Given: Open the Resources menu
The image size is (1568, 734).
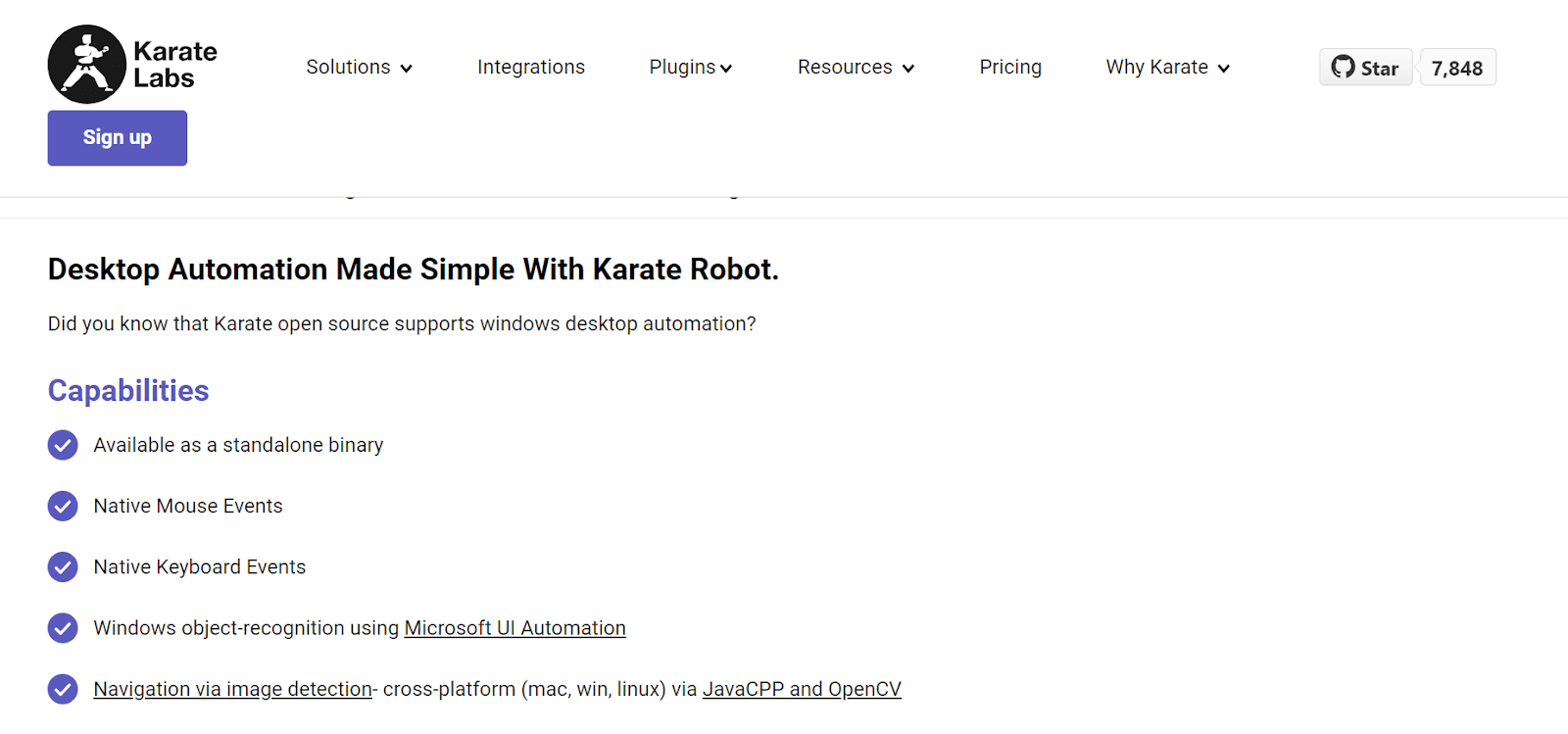Looking at the screenshot, I should [x=856, y=67].
